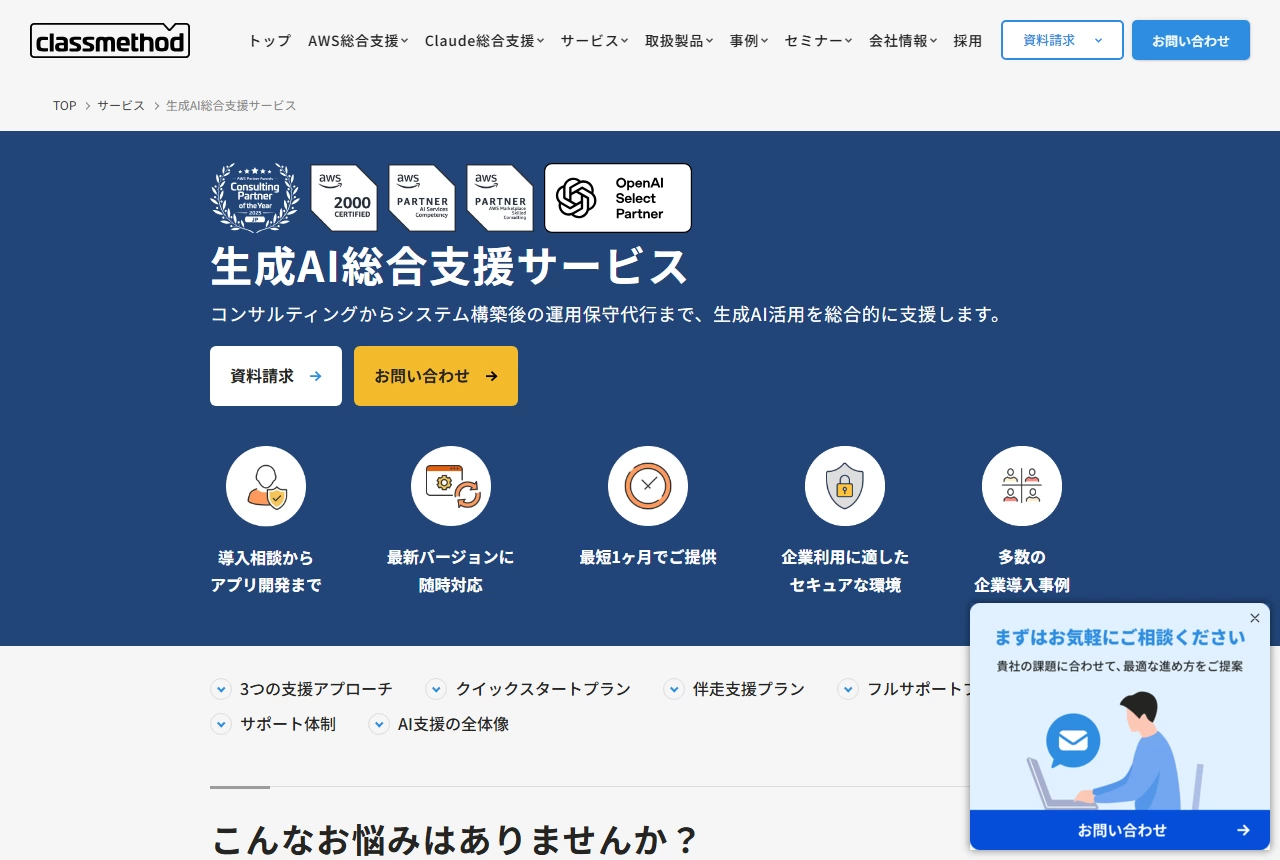This screenshot has height=860, width=1280.
Task: Open the サービス dropdown menu
Action: (594, 41)
